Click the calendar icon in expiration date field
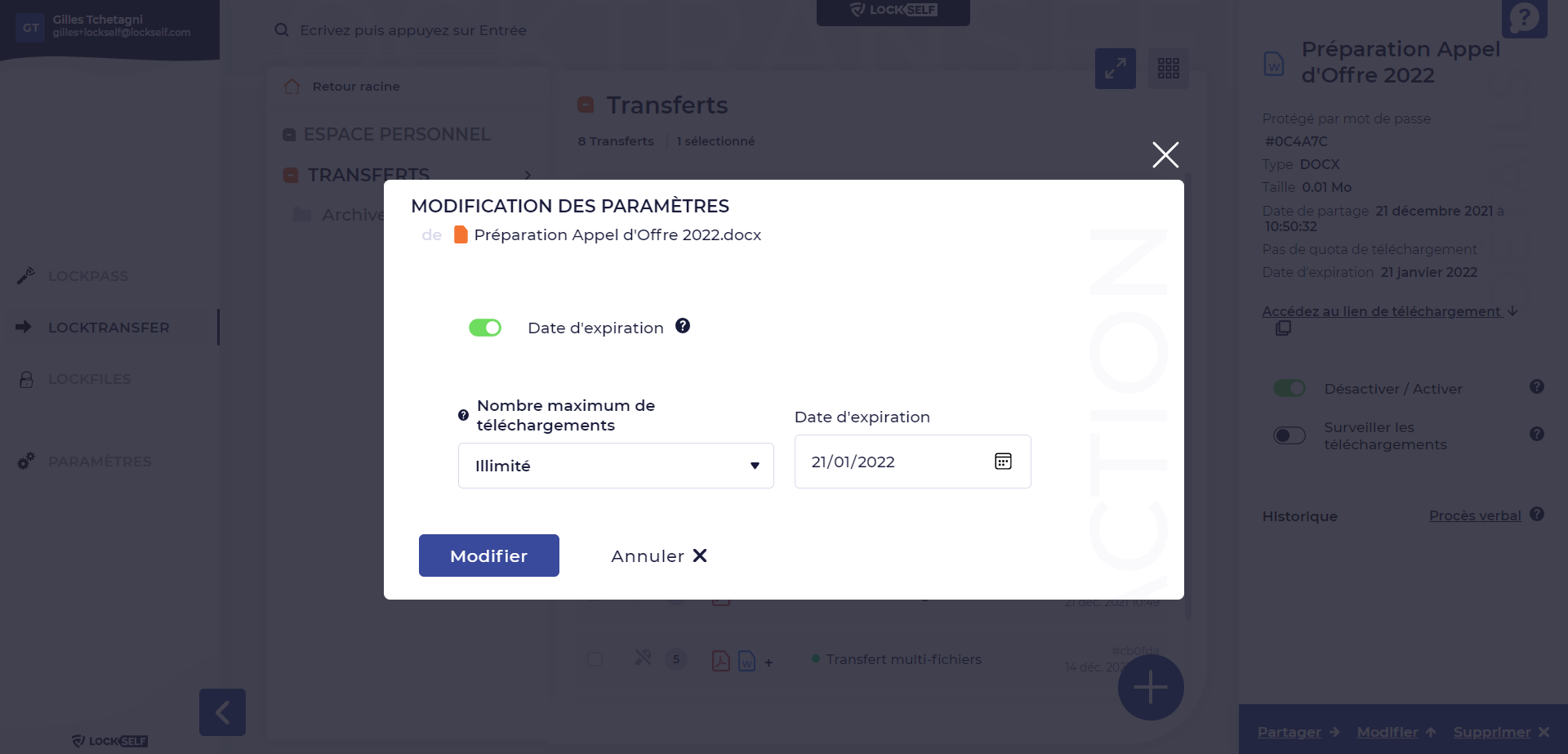Screen dimensions: 1568x754 [x=1003, y=462]
